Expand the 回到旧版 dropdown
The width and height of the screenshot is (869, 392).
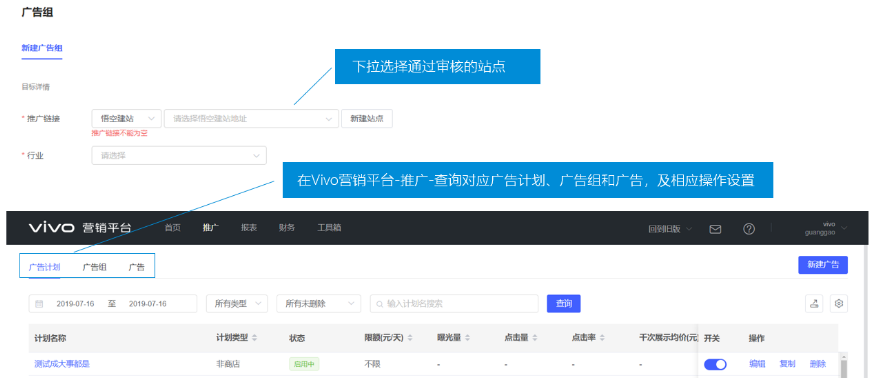(x=670, y=228)
